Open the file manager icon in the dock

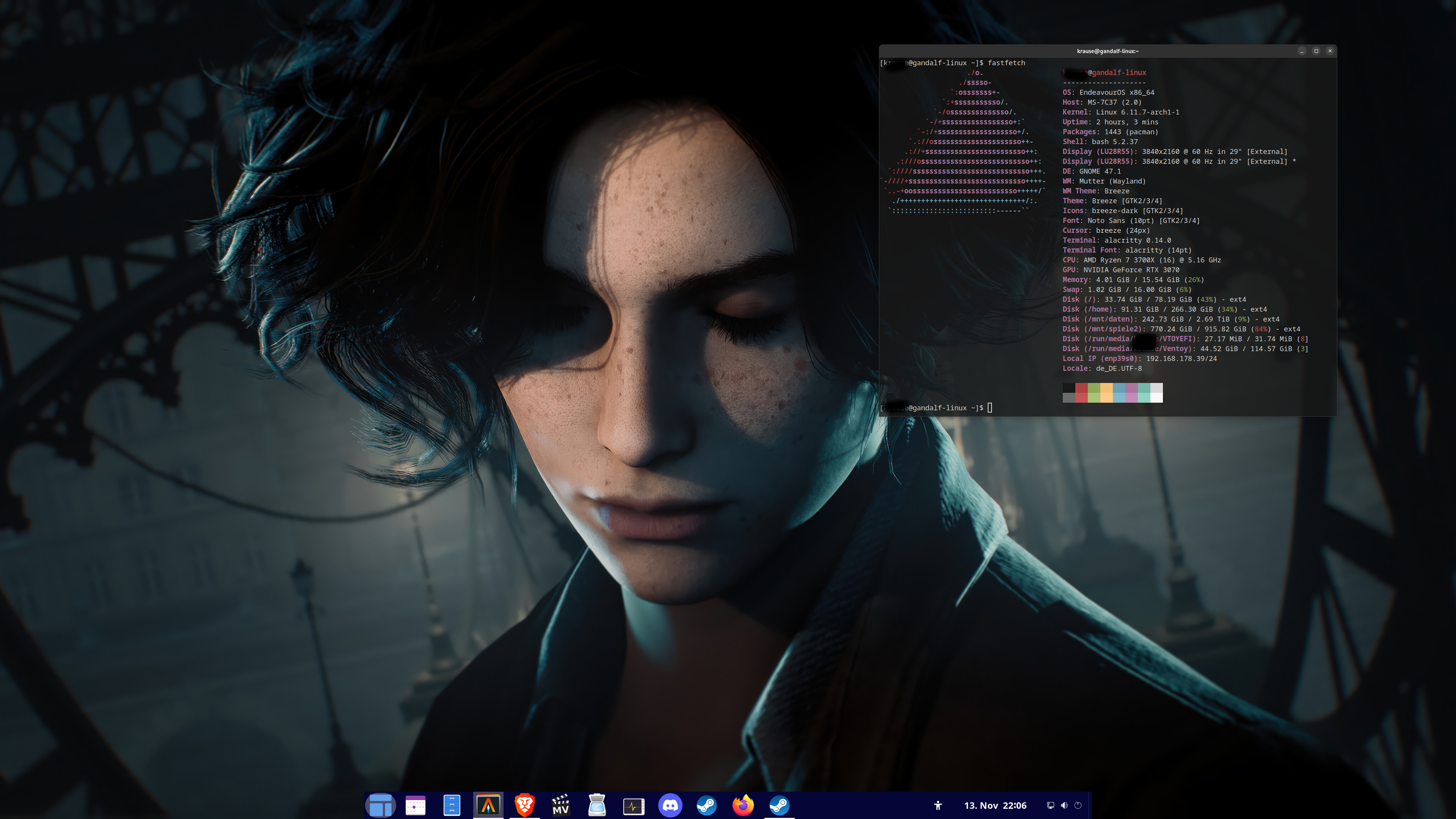(x=452, y=805)
